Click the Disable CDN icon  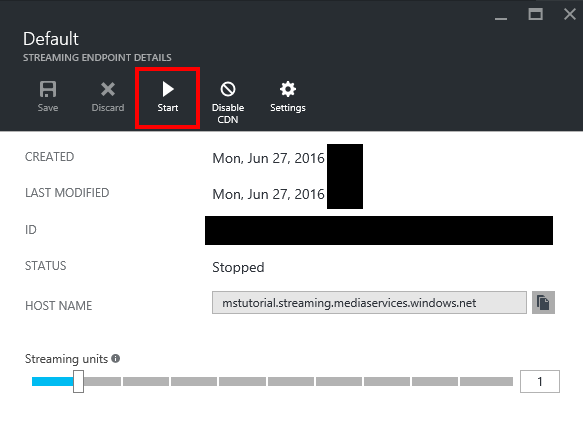pyautogui.click(x=228, y=89)
